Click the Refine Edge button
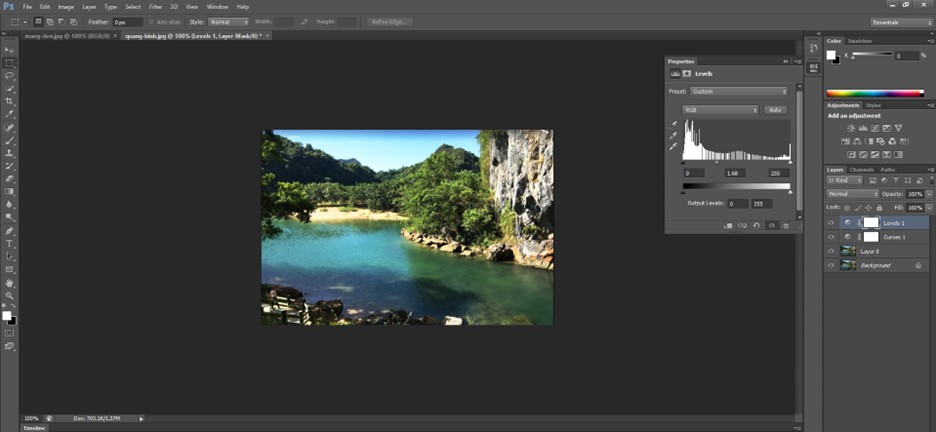The width and height of the screenshot is (936, 432). [389, 22]
